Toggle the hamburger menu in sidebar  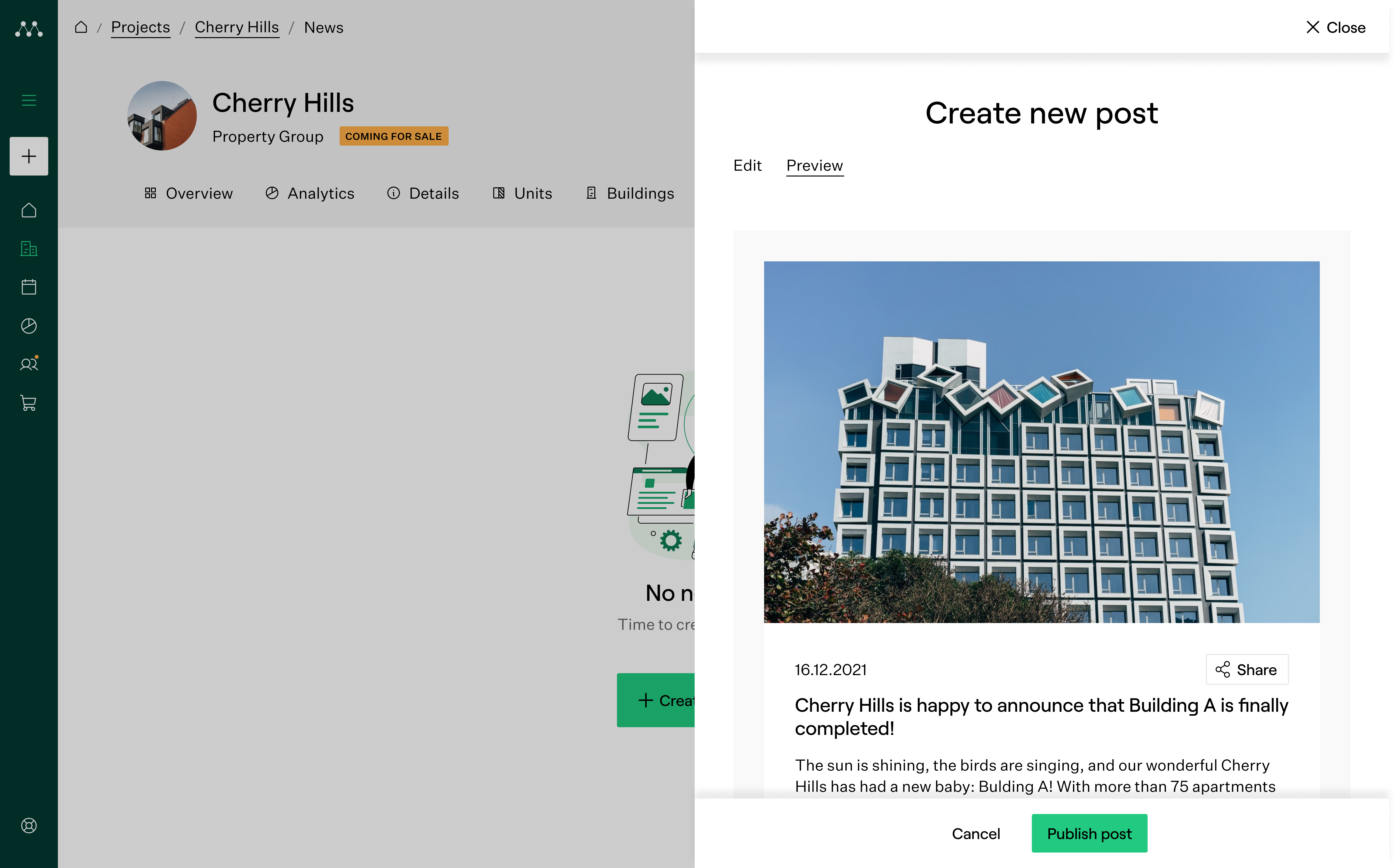coord(29,101)
